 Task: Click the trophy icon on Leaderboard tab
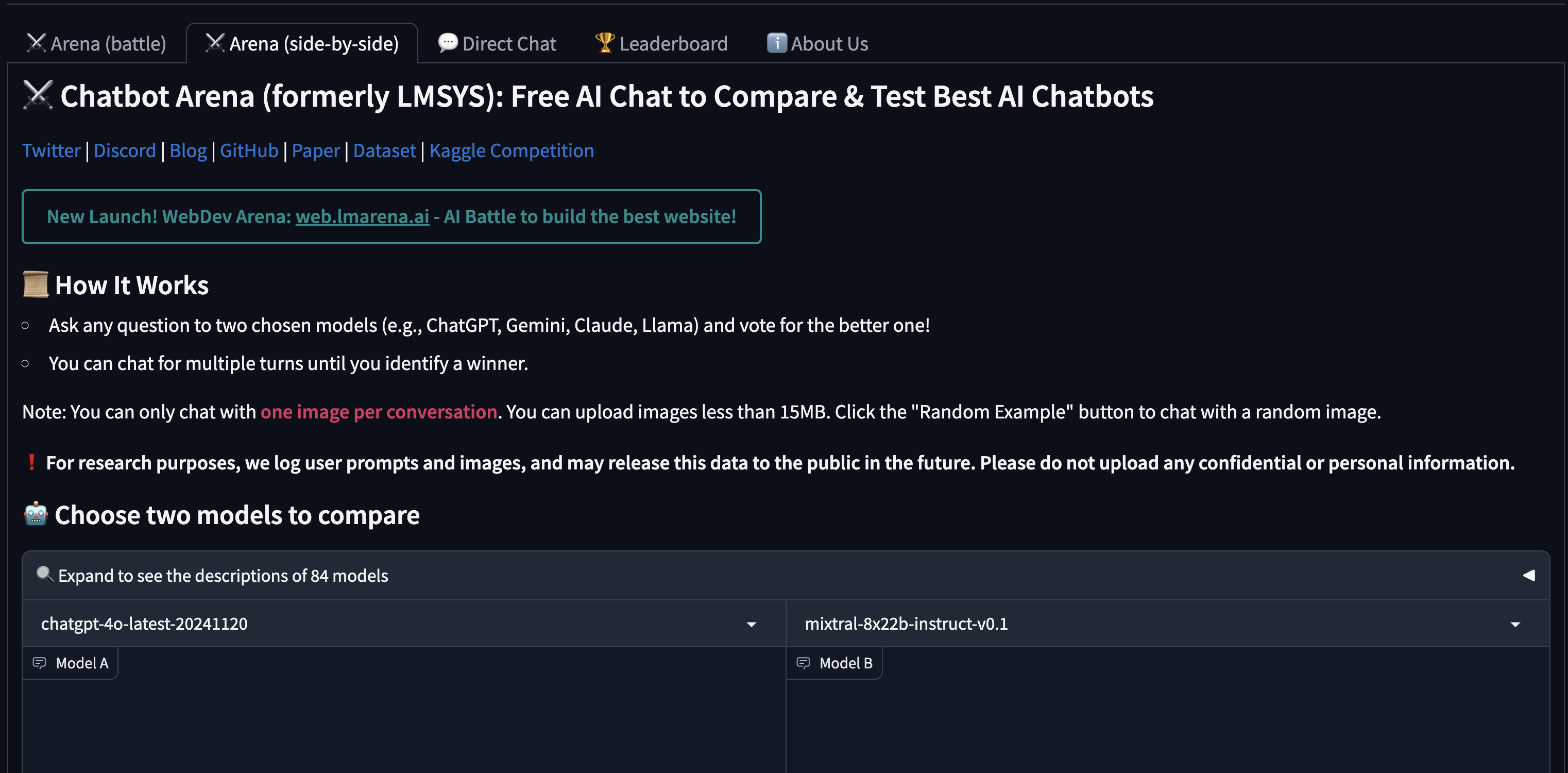tap(604, 43)
